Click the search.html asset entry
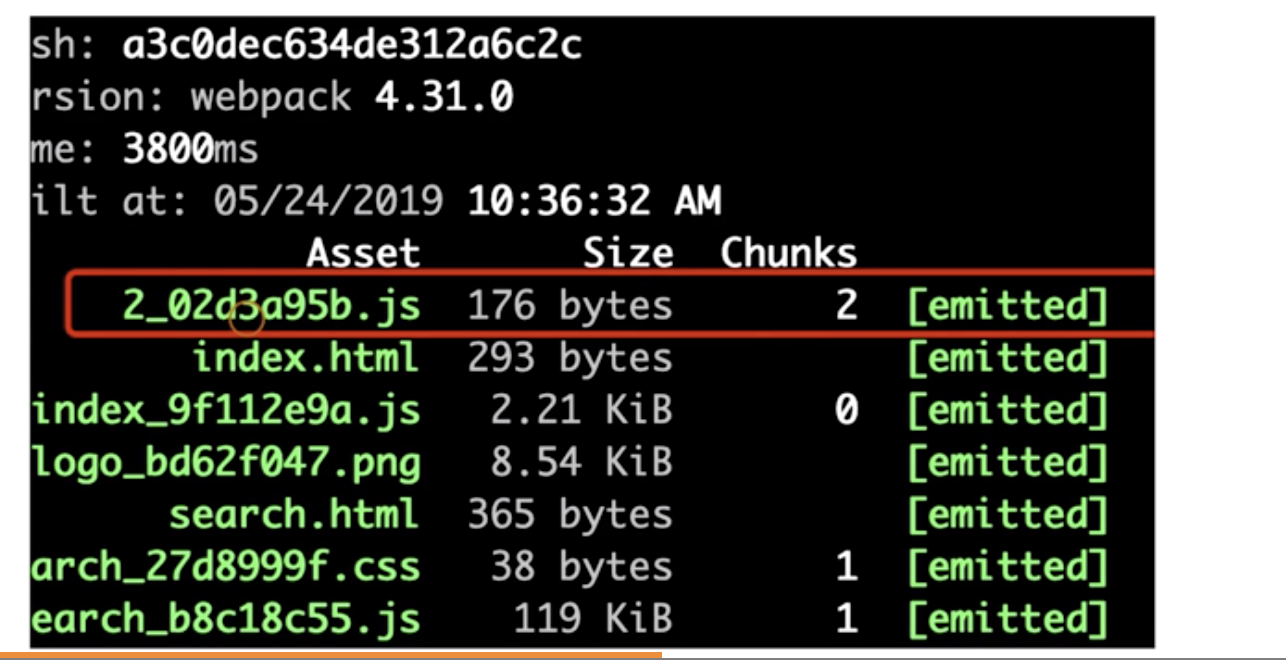Image resolution: width=1286 pixels, height=660 pixels. (293, 515)
